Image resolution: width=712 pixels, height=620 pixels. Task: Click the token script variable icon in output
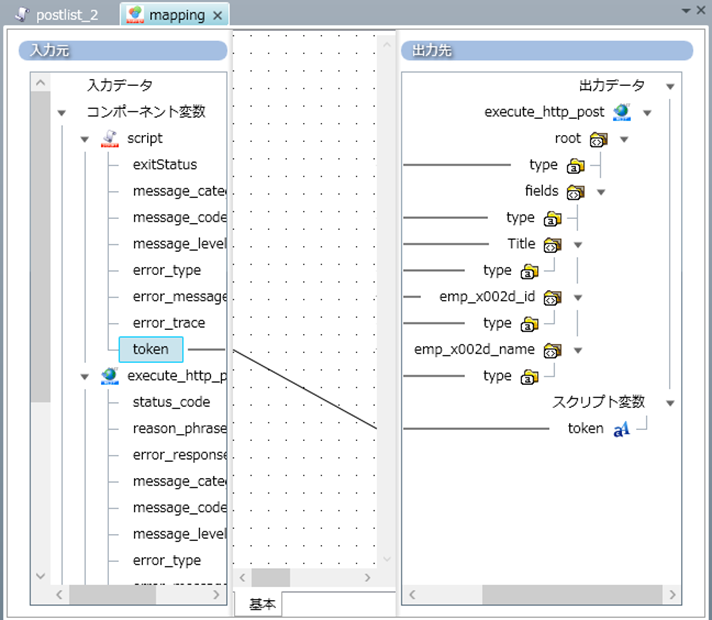[621, 428]
